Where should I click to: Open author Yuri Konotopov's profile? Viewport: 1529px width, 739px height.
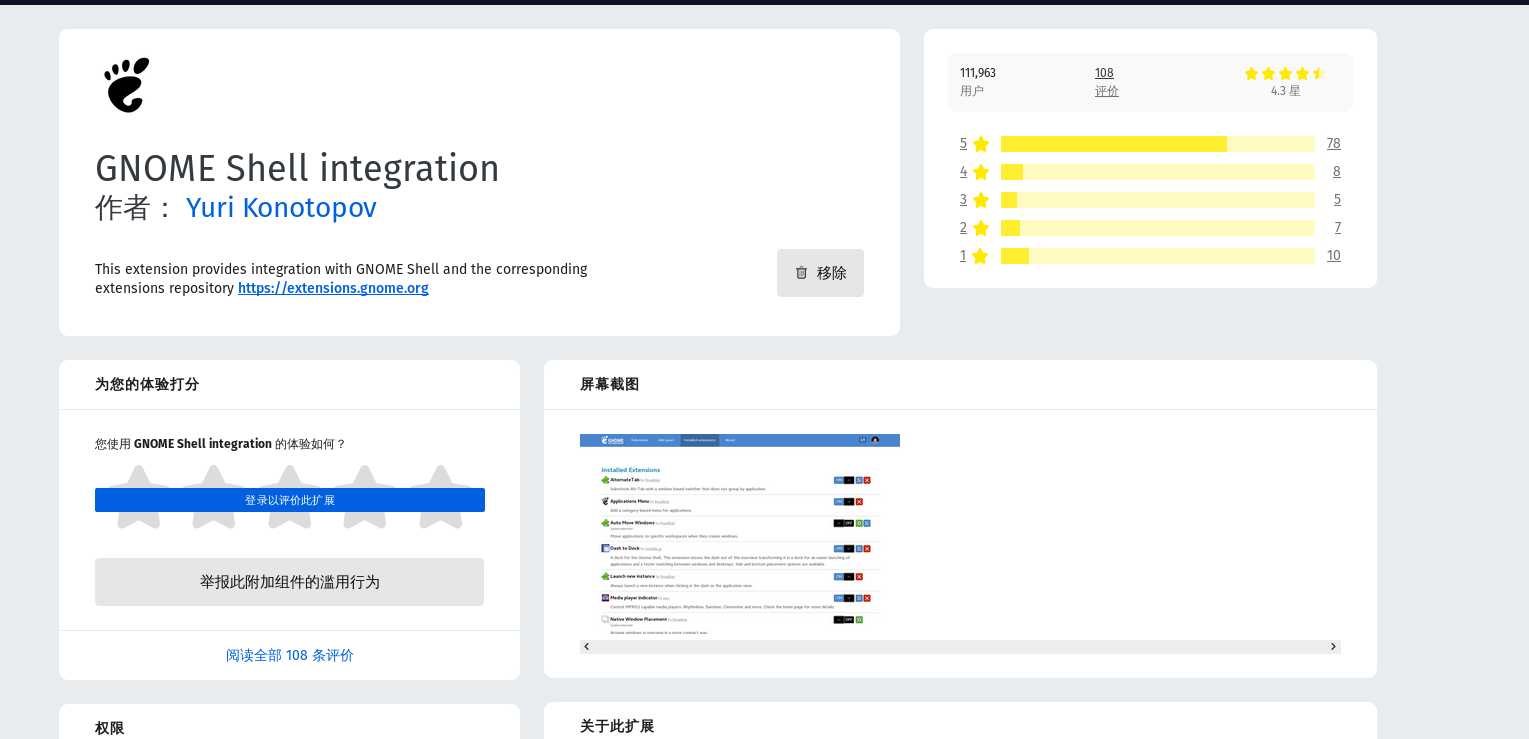pos(281,207)
